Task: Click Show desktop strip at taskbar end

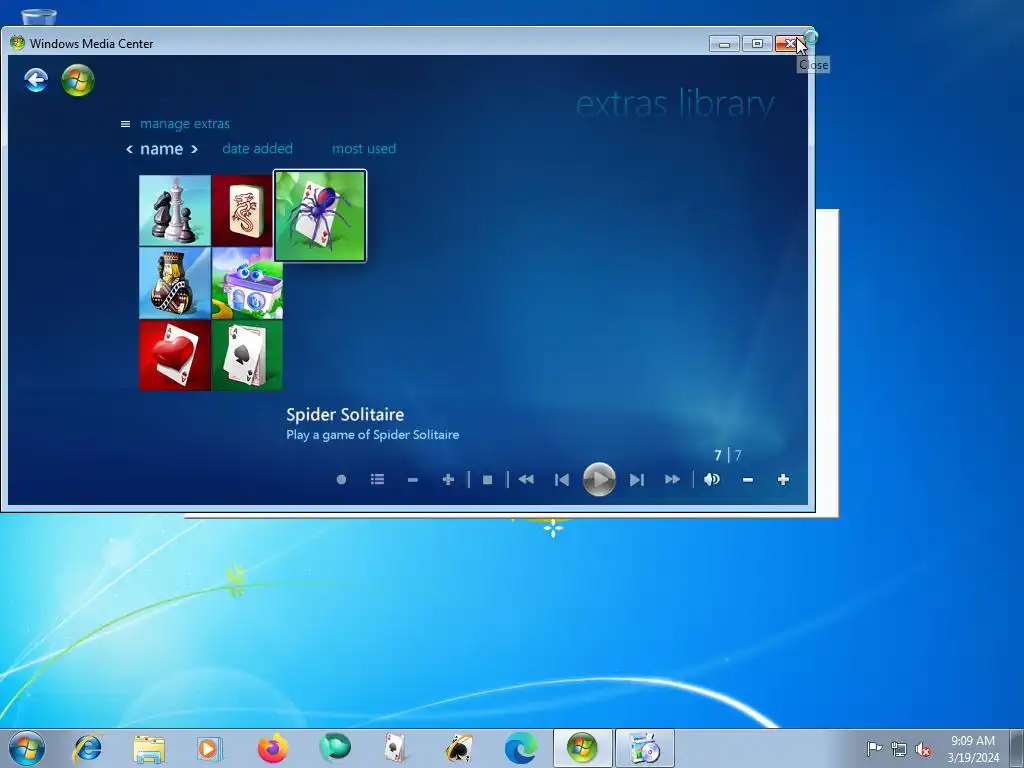Action: (1017, 748)
